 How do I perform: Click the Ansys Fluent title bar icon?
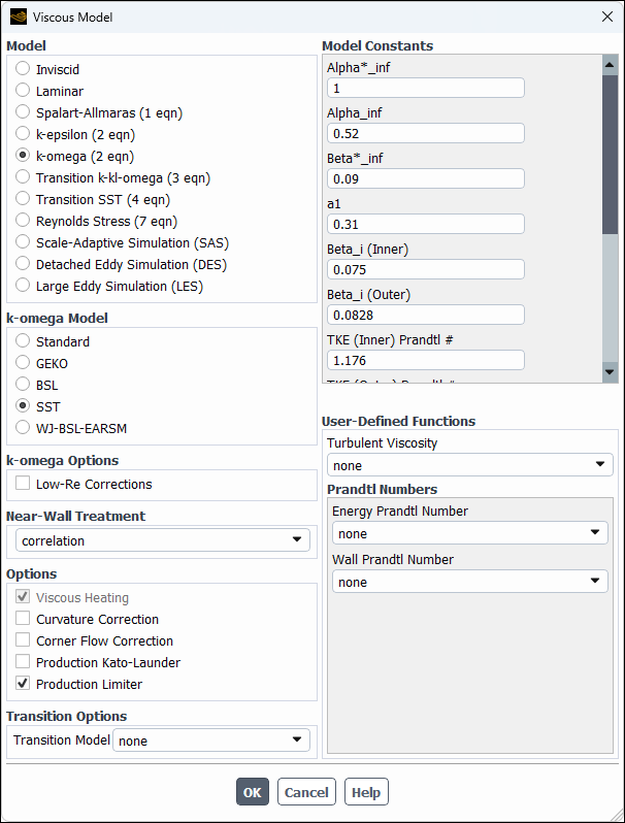(x=18, y=17)
